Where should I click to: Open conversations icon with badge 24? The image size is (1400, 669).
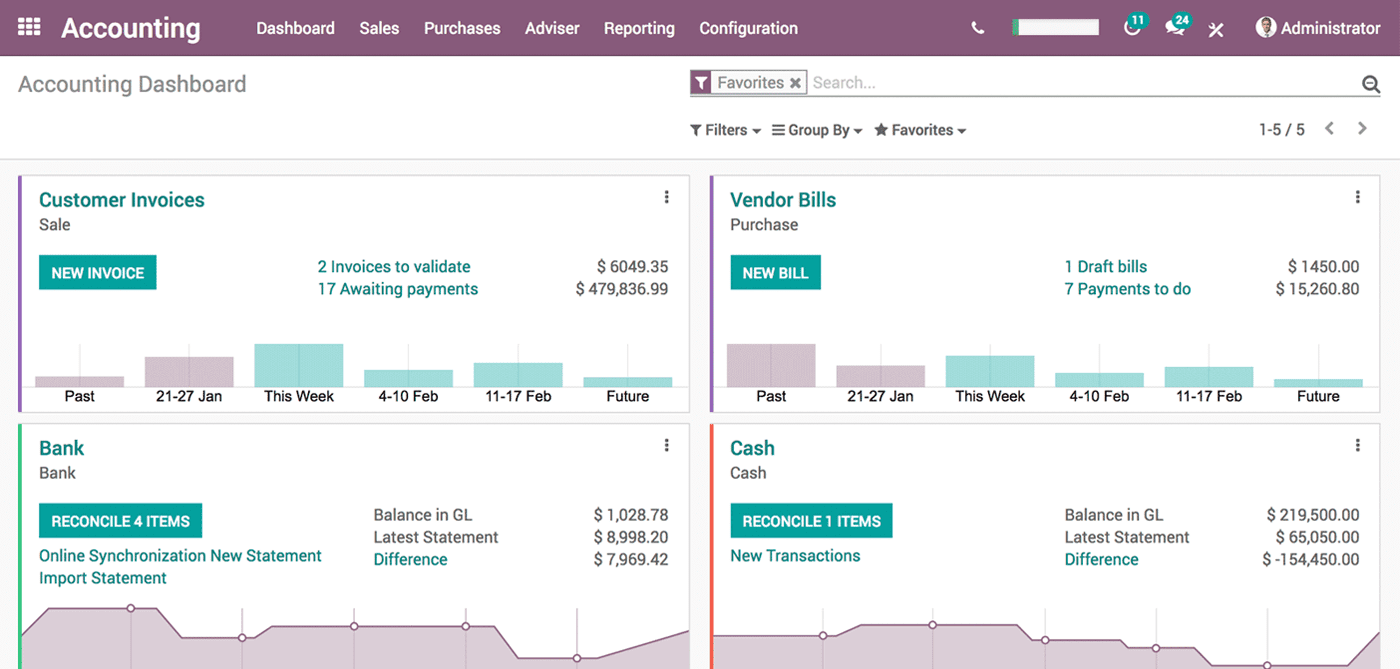[x=1175, y=28]
